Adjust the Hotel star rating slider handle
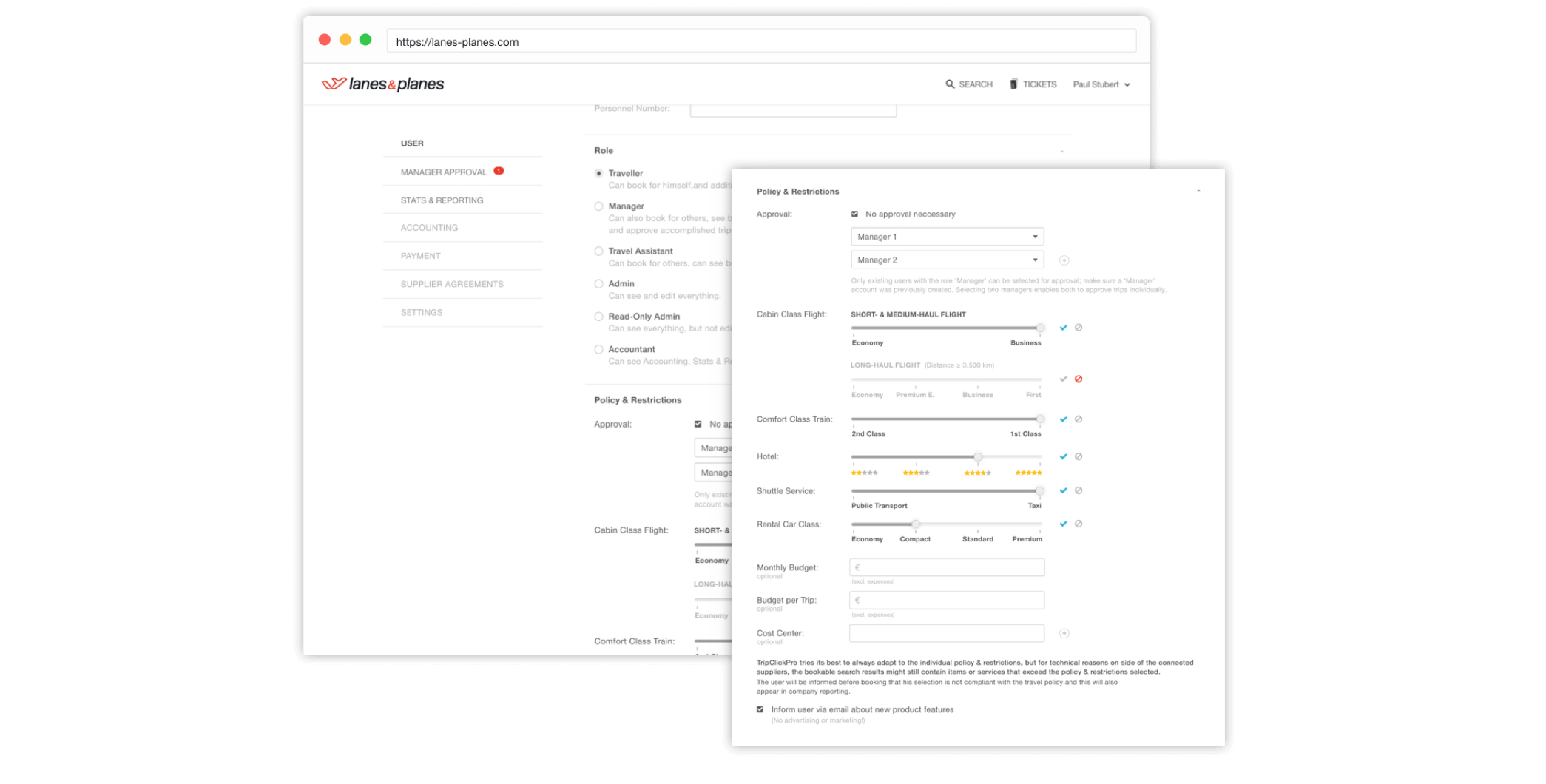 coord(978,456)
